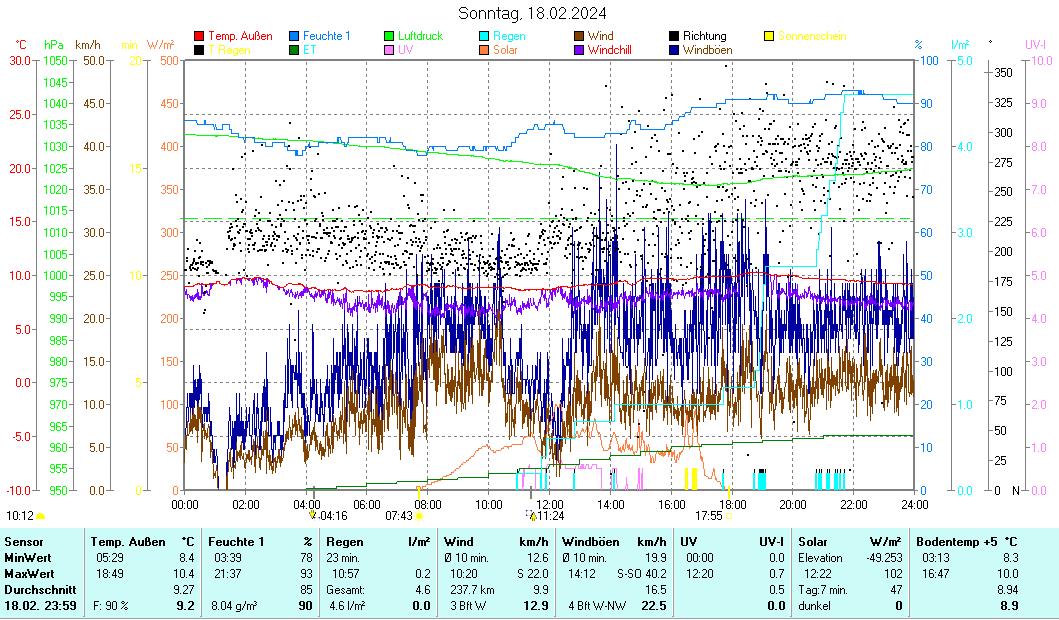Click the yellow Sonnenschein legend swatch

pyautogui.click(x=770, y=37)
